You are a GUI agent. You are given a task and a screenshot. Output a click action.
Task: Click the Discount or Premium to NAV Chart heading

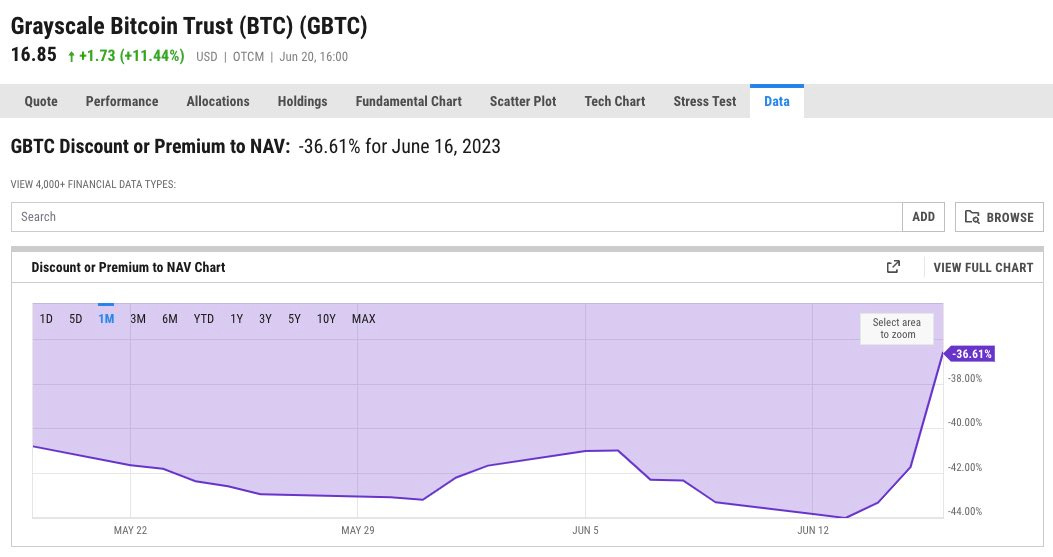tap(128, 267)
